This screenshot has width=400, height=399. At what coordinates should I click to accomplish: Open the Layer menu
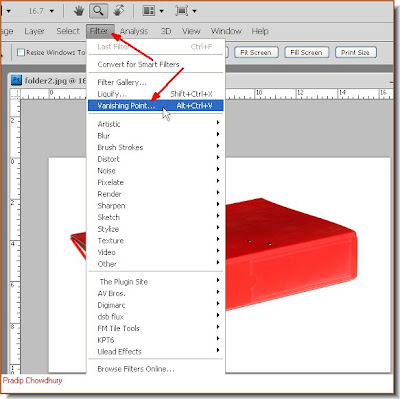point(34,31)
